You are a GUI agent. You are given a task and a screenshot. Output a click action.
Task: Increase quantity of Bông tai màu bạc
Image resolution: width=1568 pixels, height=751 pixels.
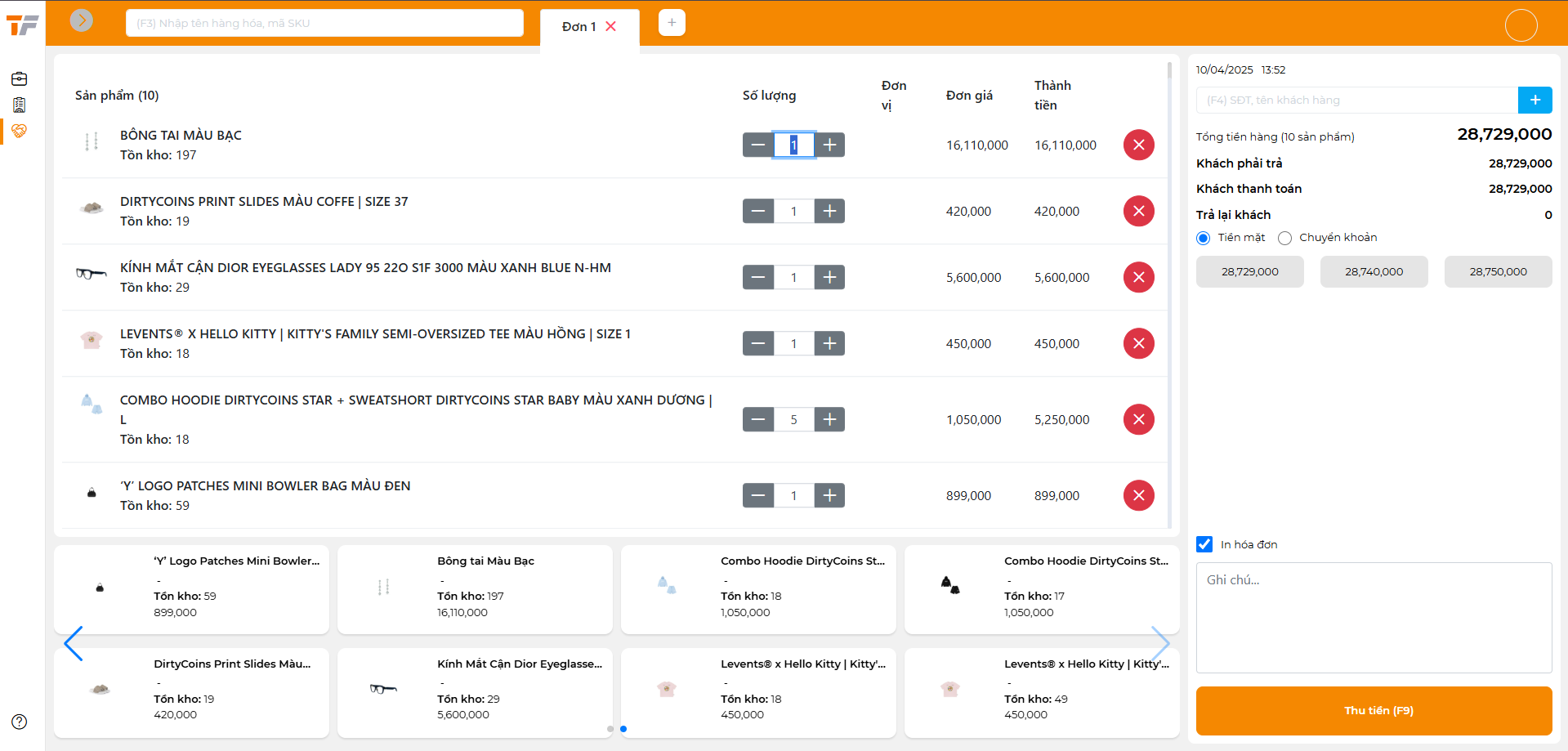(x=829, y=145)
